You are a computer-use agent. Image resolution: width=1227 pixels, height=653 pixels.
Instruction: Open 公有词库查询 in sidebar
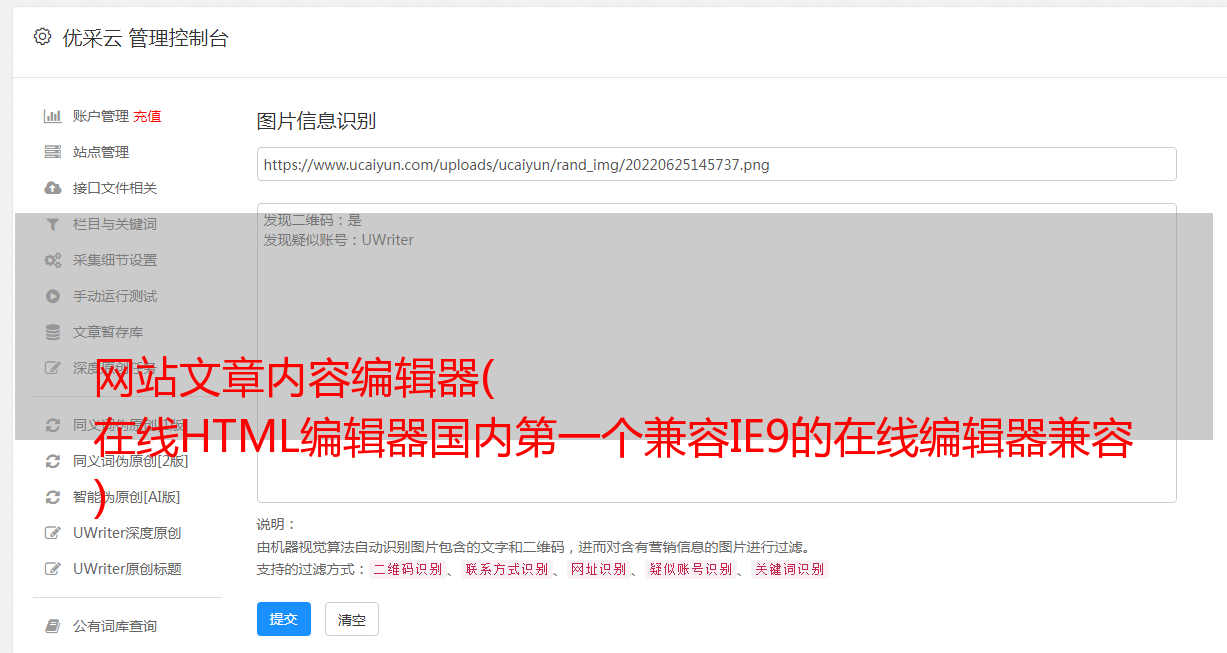pos(115,626)
